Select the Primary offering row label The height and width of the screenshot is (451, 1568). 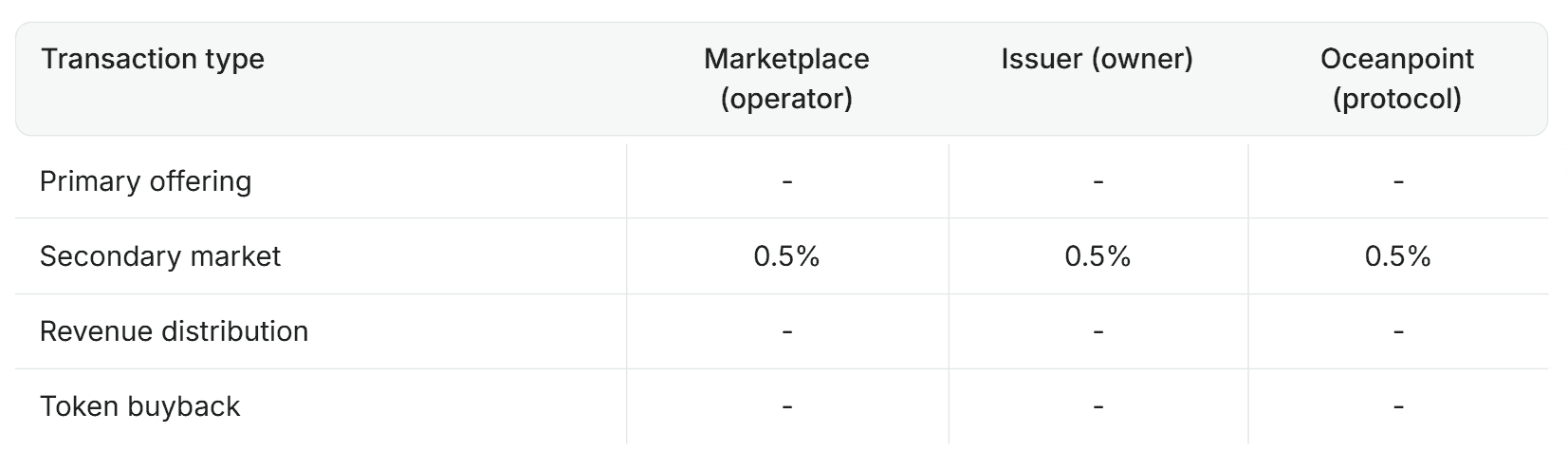click(x=145, y=181)
